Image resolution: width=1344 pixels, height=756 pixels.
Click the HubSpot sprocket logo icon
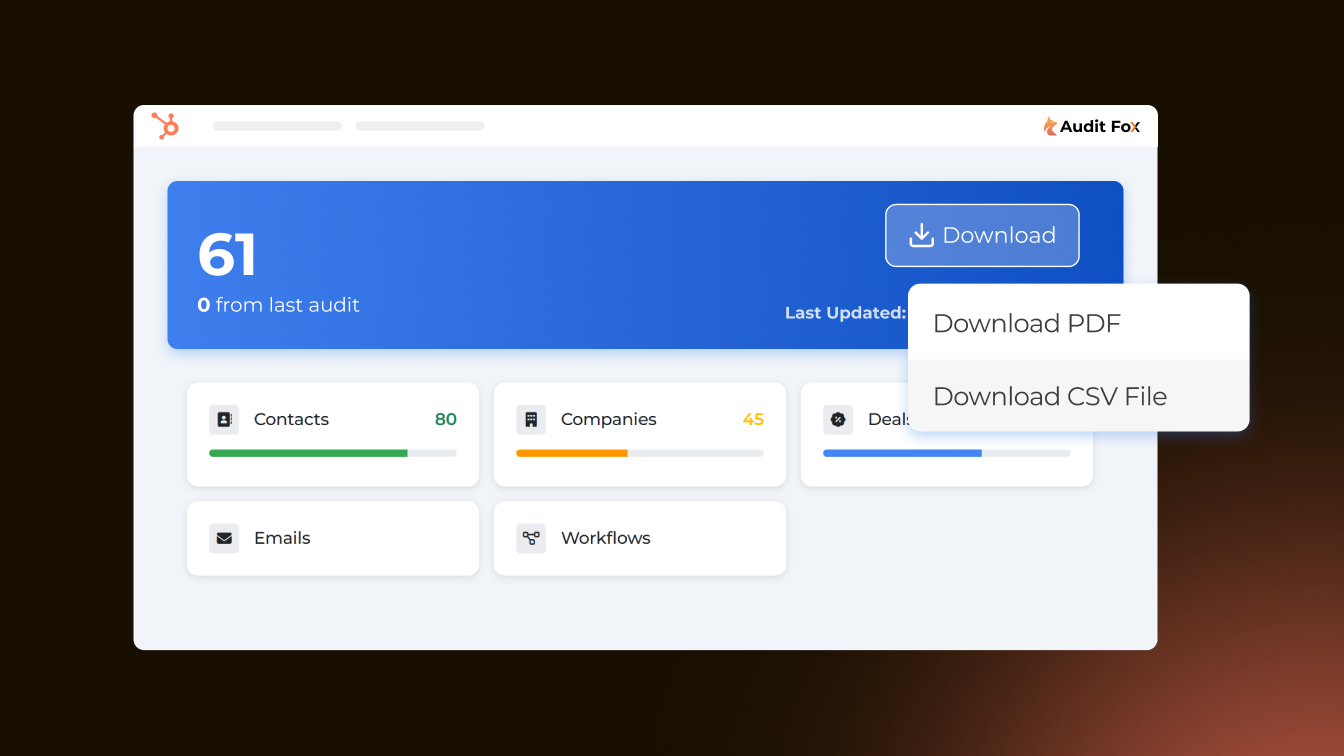(x=165, y=126)
